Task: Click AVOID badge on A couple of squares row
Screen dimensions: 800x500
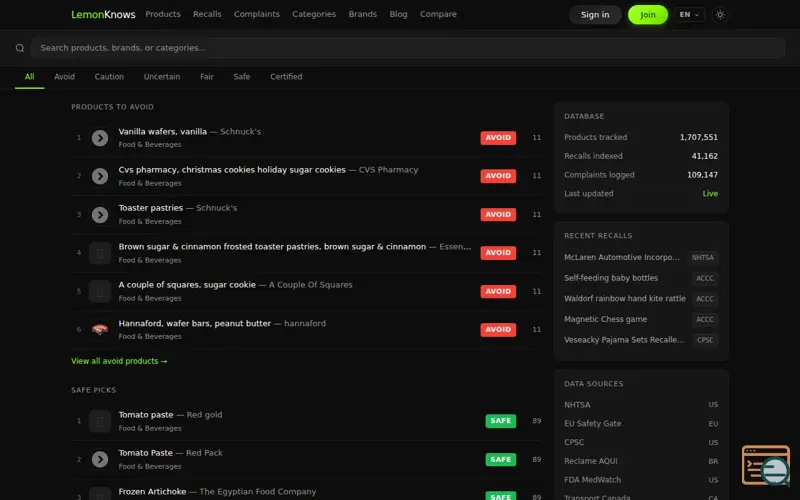Action: coord(498,291)
